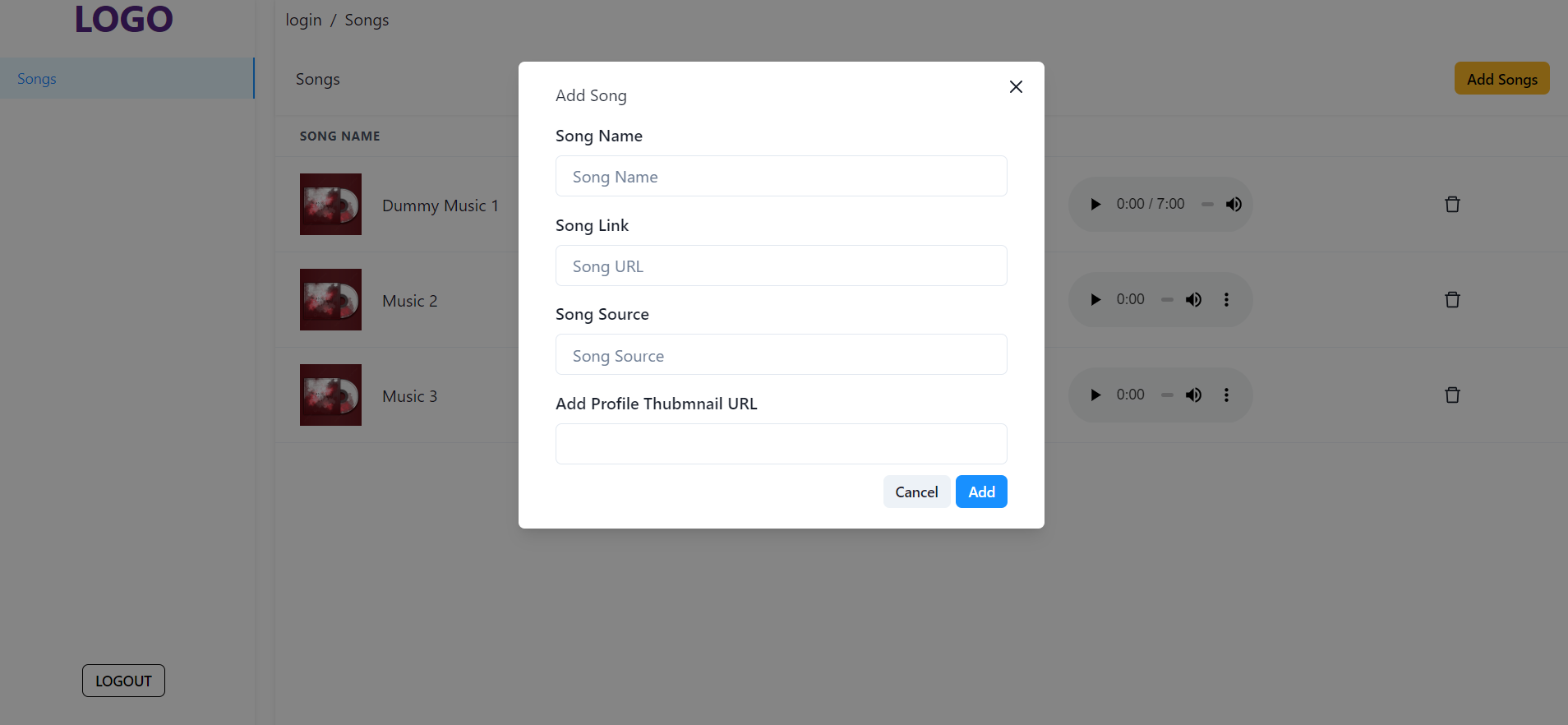Screen dimensions: 1568x725
Task: Open the login breadcrumb link
Action: click(302, 20)
